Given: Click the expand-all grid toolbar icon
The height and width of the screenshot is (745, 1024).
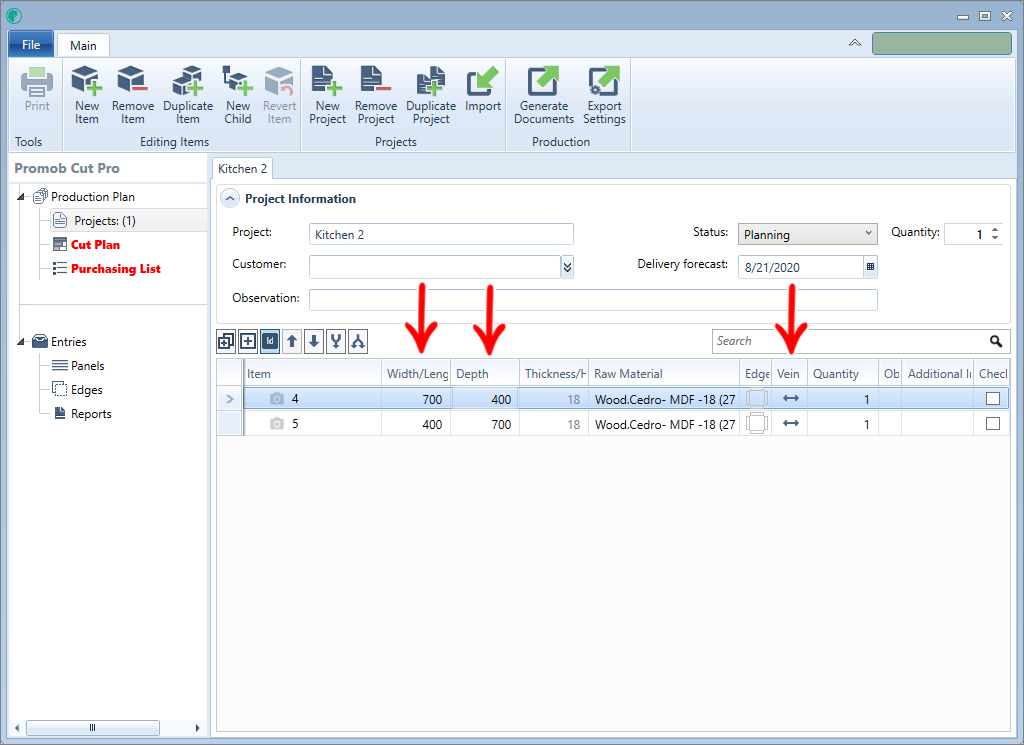Looking at the screenshot, I should pyautogui.click(x=226, y=341).
